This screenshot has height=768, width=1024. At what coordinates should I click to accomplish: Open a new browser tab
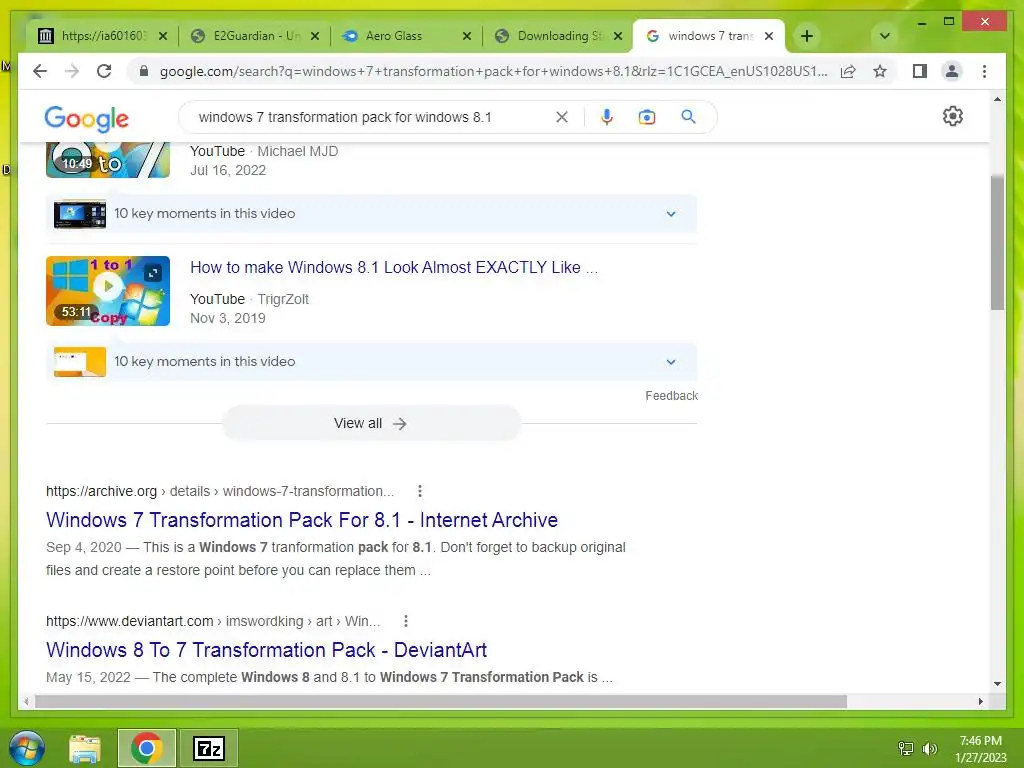[807, 36]
